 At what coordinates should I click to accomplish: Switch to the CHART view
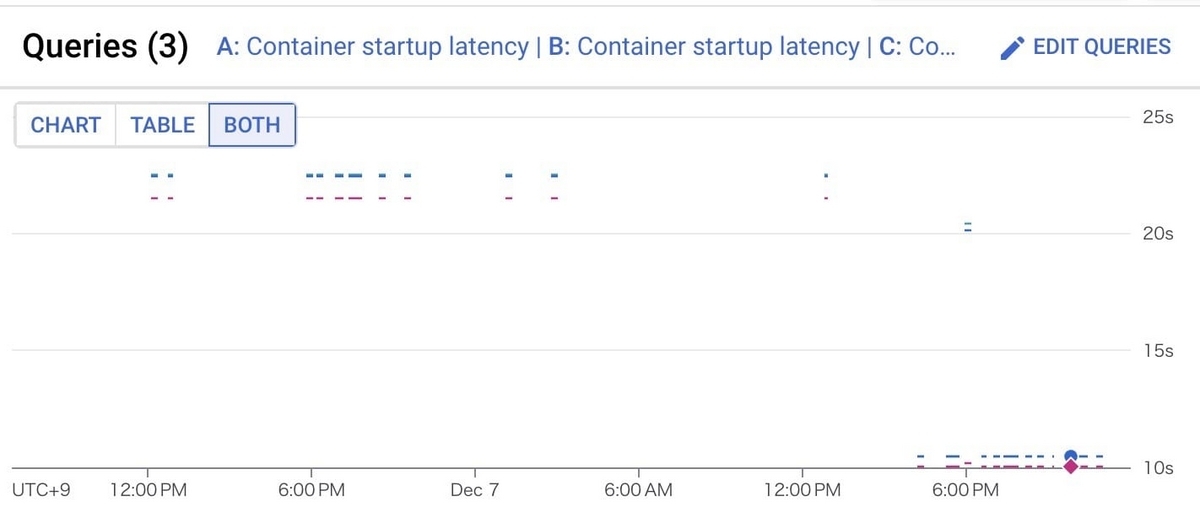coord(66,125)
